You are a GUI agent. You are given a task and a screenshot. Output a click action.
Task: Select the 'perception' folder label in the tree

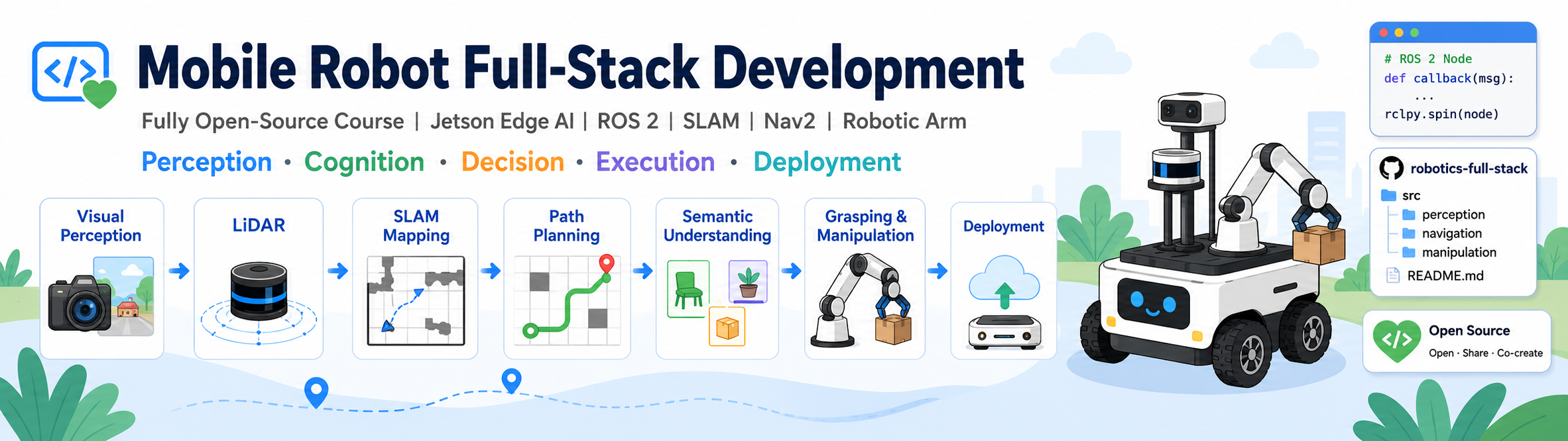(1453, 215)
